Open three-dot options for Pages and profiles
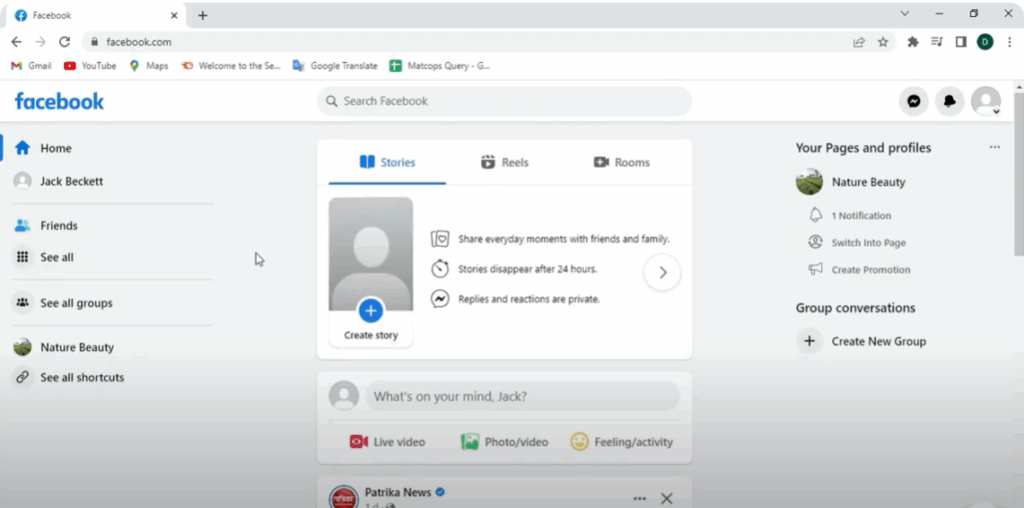1024x508 pixels. click(x=994, y=147)
